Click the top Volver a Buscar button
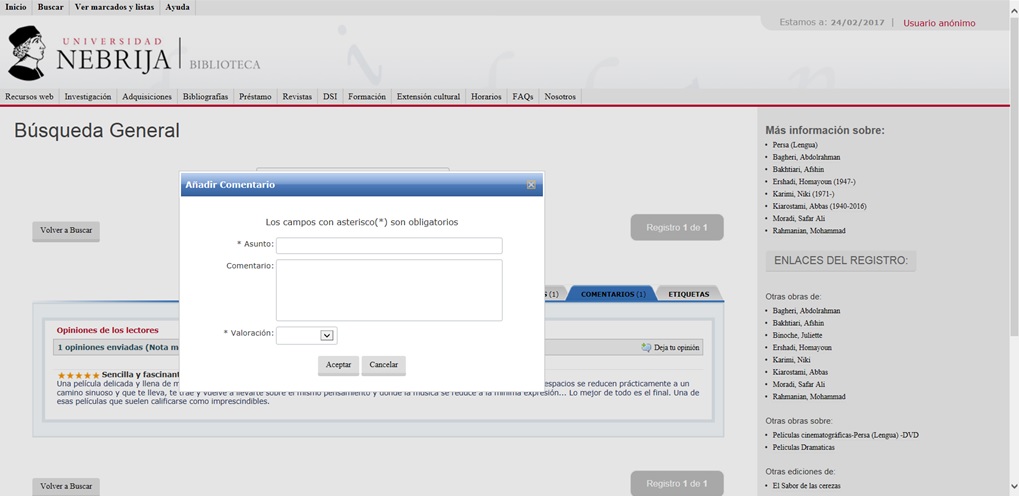The width and height of the screenshot is (1019, 496). 66,230
